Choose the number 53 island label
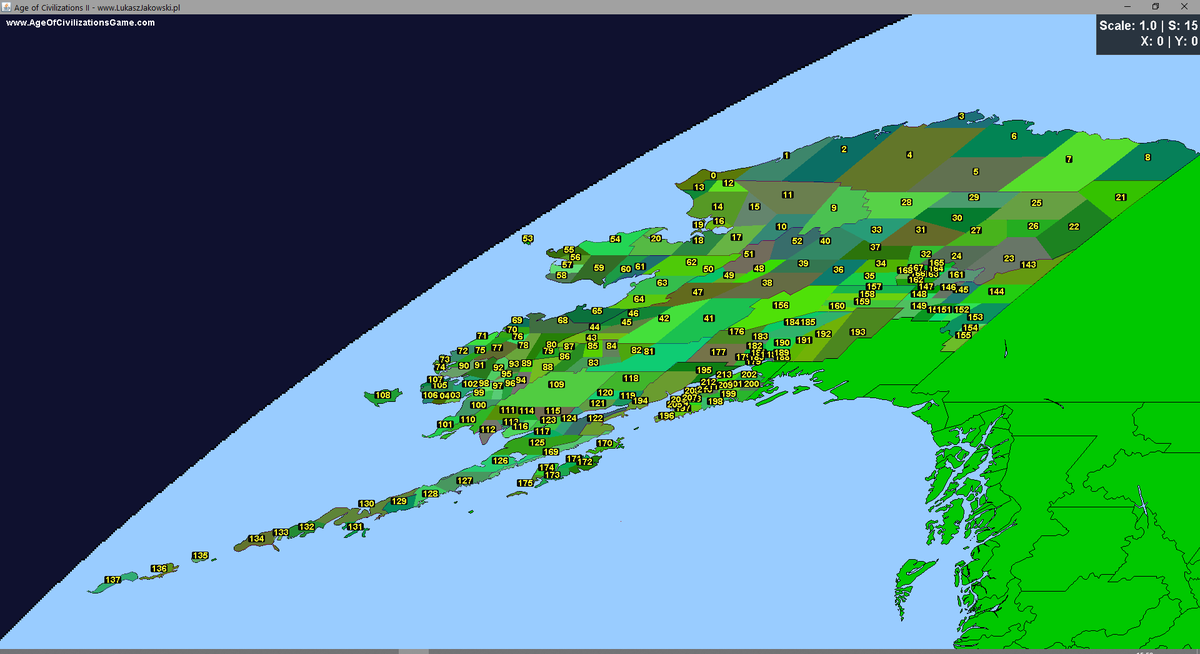 coord(528,239)
